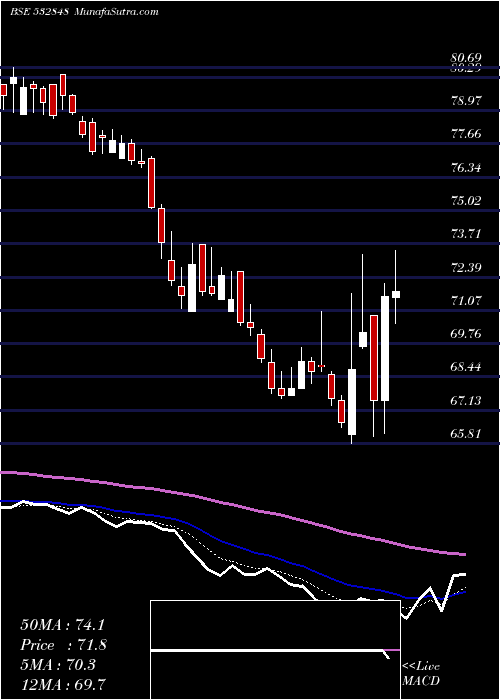Click the 75.02 price level label
500x700 pixels.
pos(466,200)
